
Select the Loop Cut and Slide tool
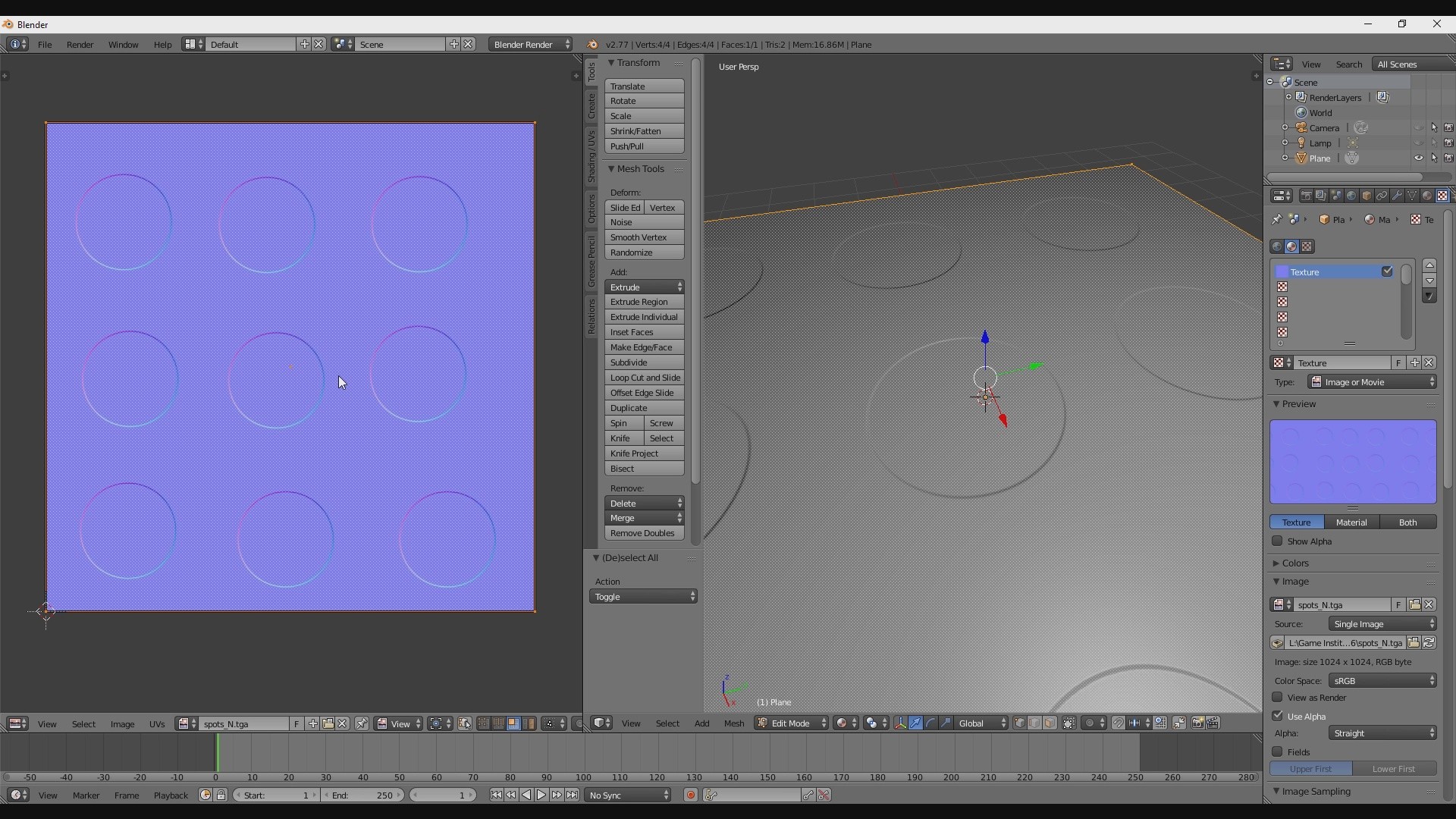[x=644, y=377]
